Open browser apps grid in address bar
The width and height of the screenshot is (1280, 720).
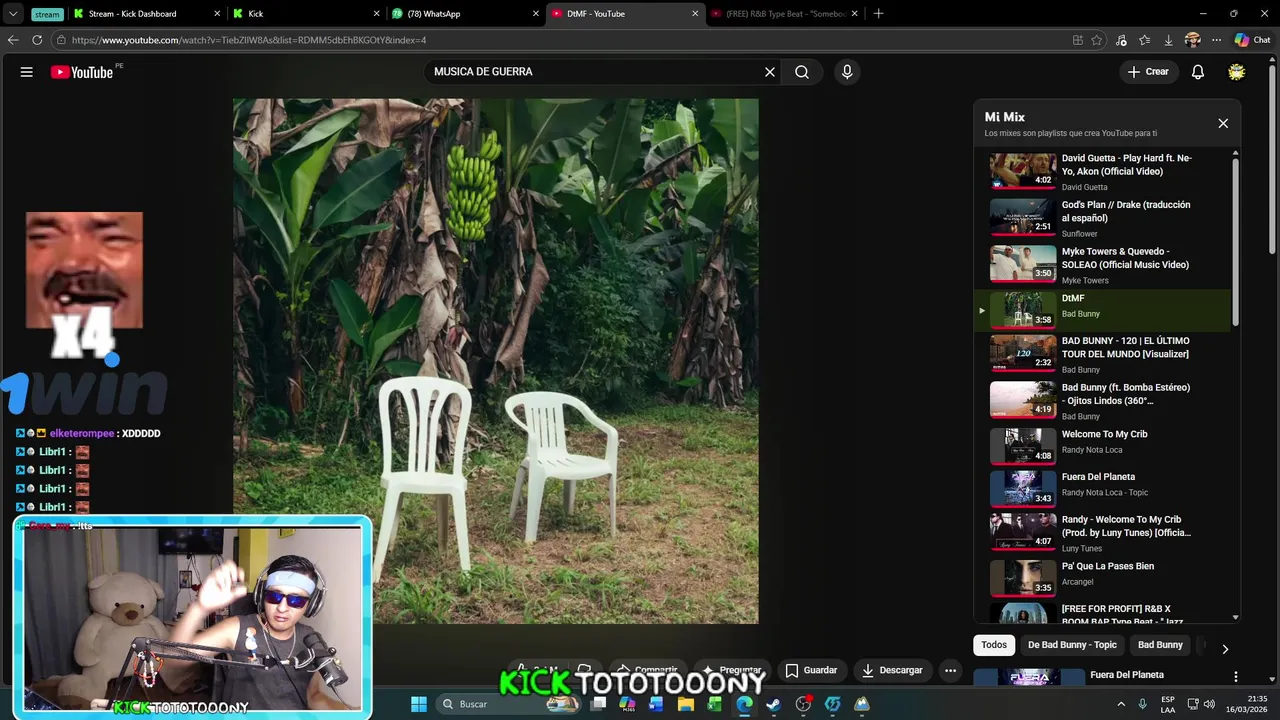1077,40
